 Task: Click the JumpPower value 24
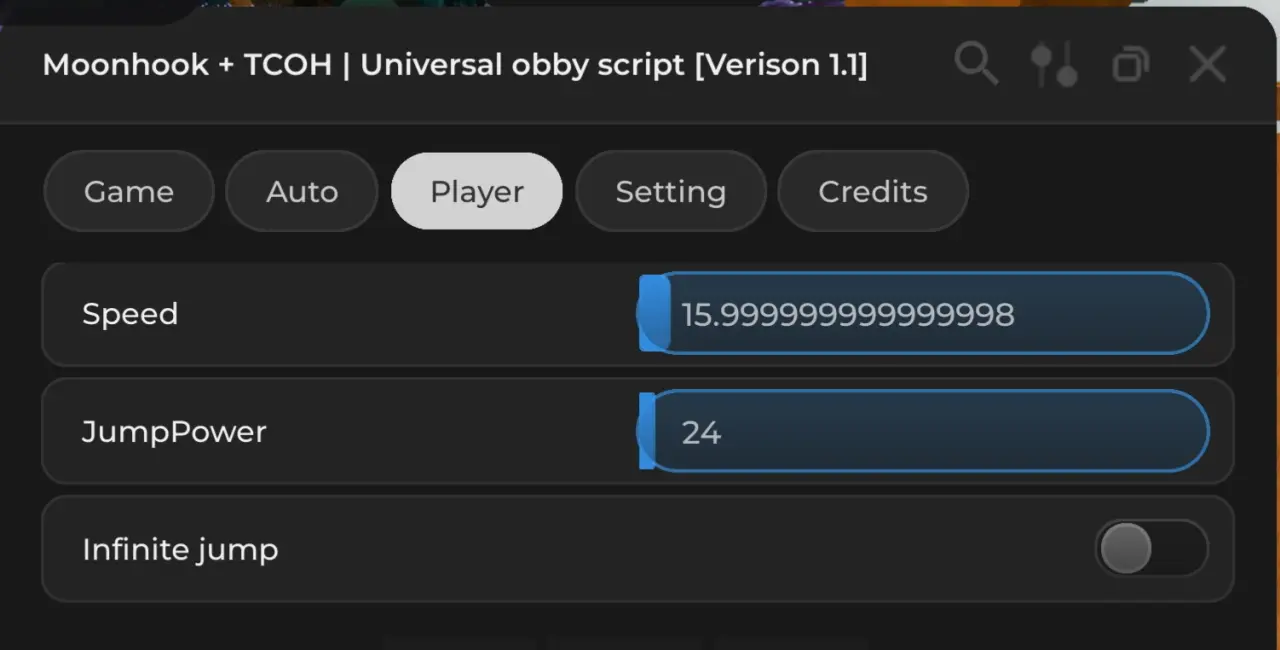[701, 432]
